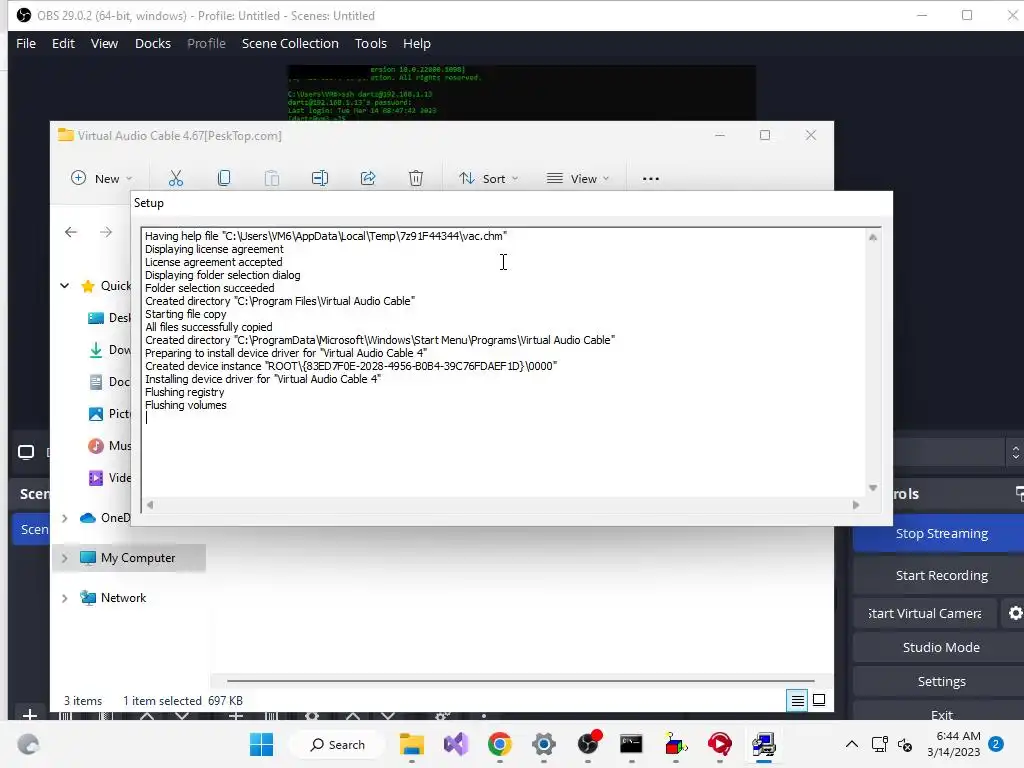1024x768 pixels.
Task: Open the clock and date in taskbar
Action: [x=954, y=744]
